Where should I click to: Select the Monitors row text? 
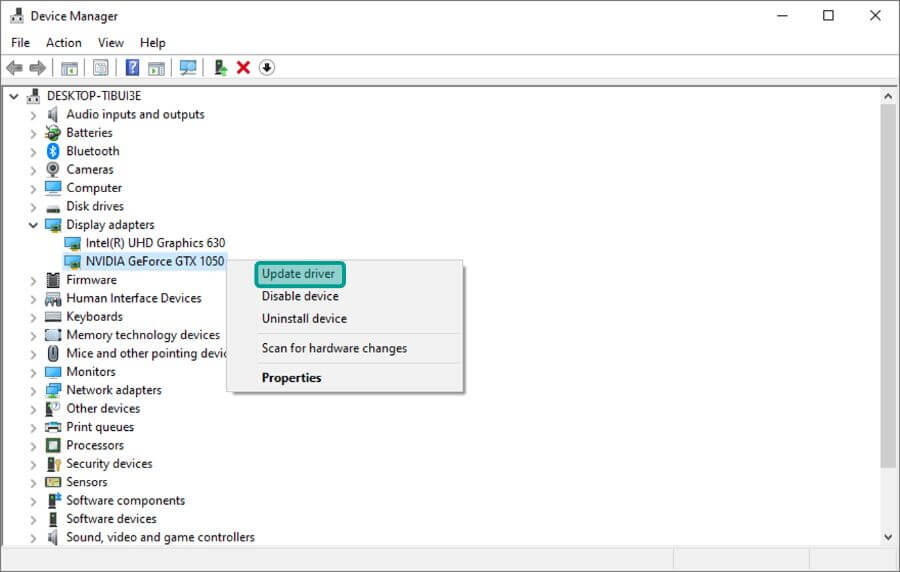pyautogui.click(x=91, y=372)
